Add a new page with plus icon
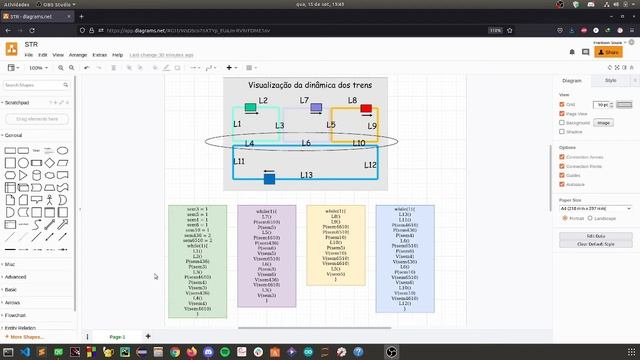The height and width of the screenshot is (360, 640). [148, 336]
